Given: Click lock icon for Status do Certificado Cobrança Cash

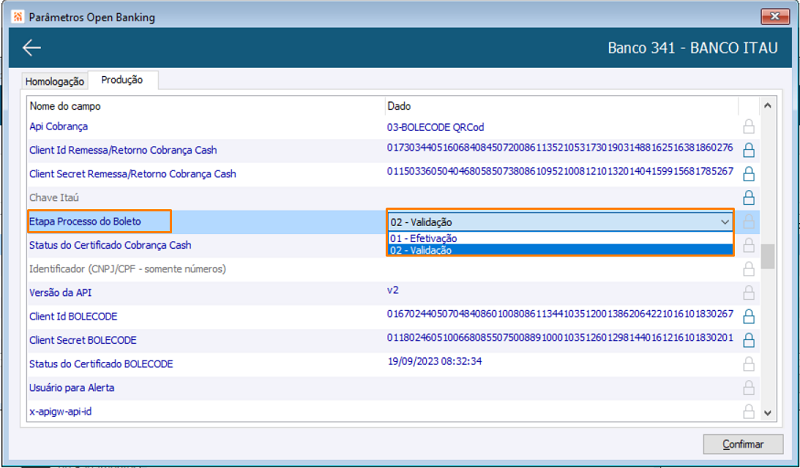Looking at the screenshot, I should 748,245.
